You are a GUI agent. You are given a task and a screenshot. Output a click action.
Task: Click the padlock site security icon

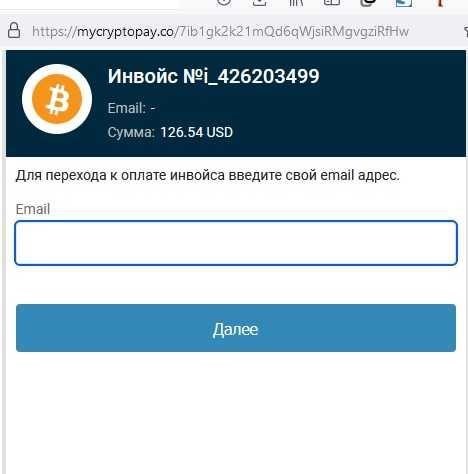(x=14, y=30)
